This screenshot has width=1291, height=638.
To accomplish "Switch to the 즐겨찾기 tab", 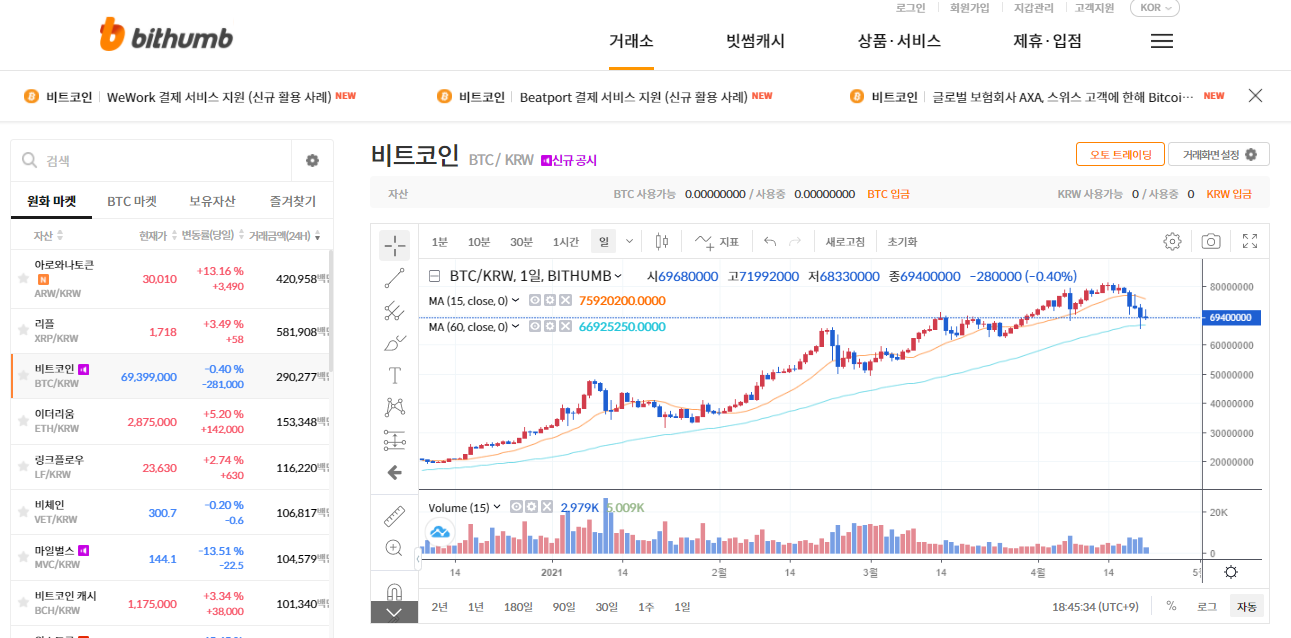I will [x=293, y=201].
